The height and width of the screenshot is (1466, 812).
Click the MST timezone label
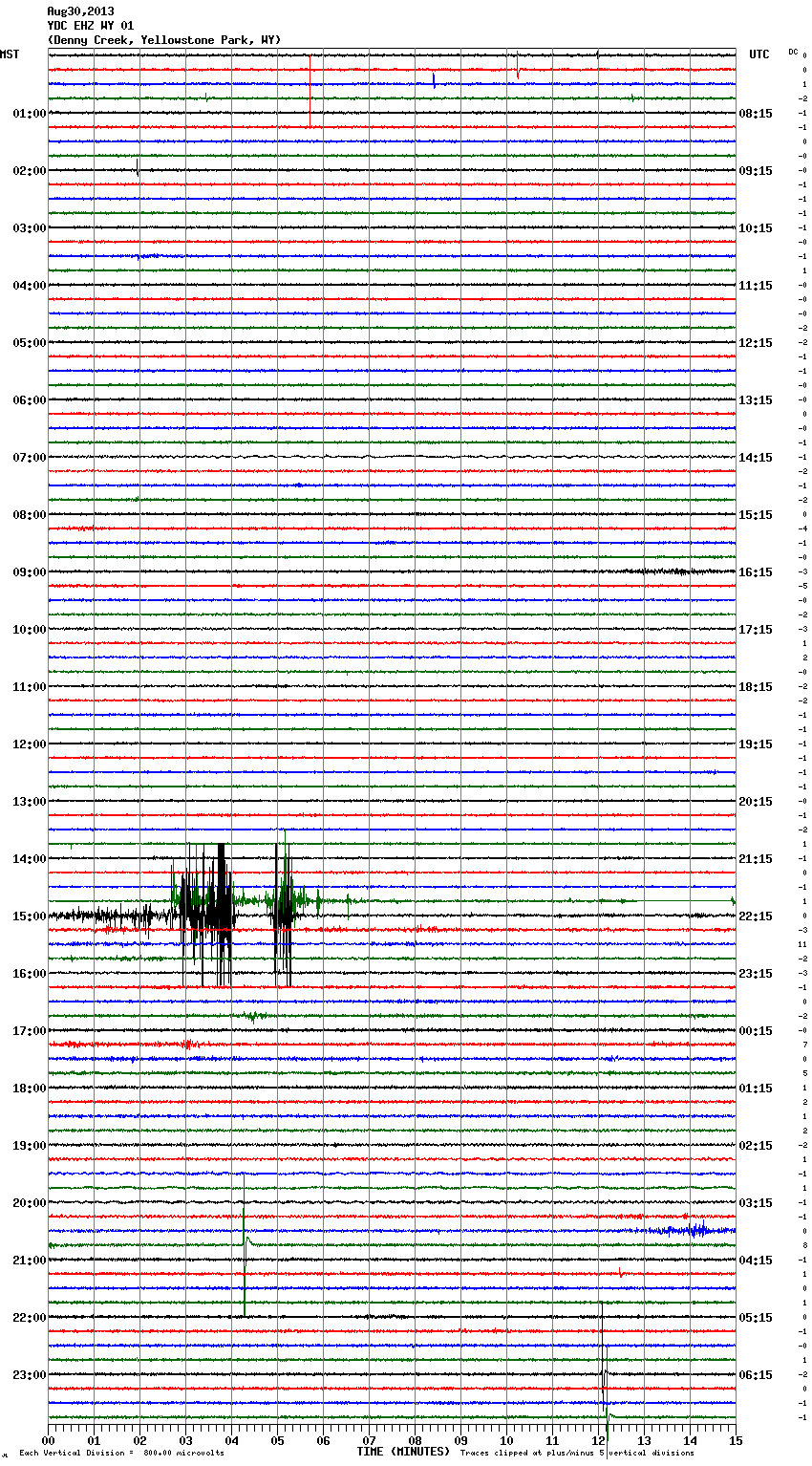[10, 54]
